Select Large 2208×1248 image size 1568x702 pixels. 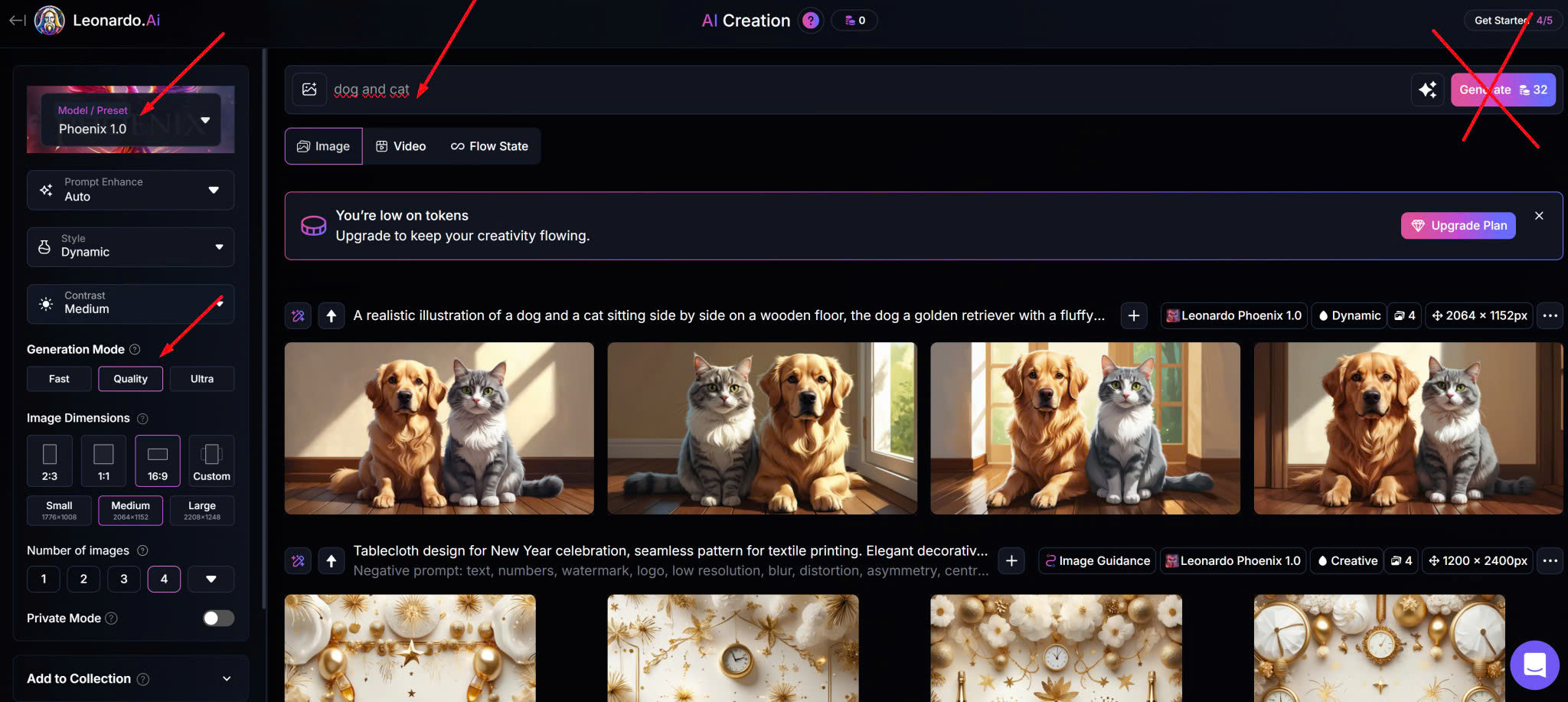coord(202,511)
